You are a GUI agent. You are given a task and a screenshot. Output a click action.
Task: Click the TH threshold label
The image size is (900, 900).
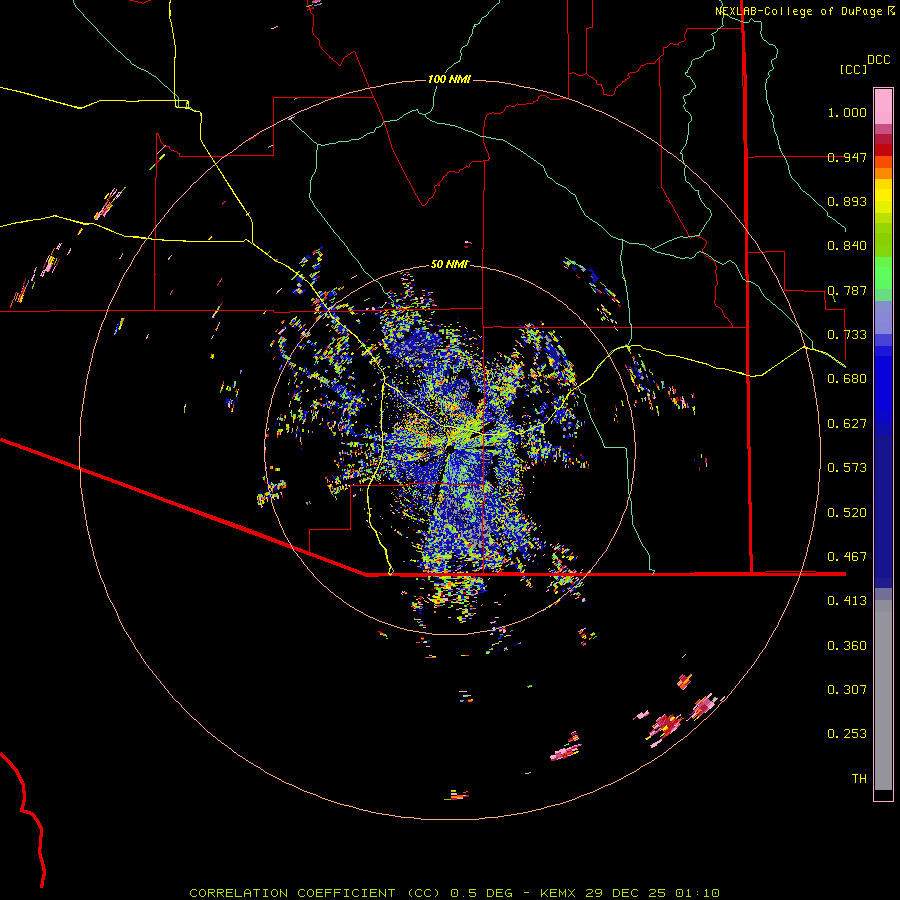(859, 779)
